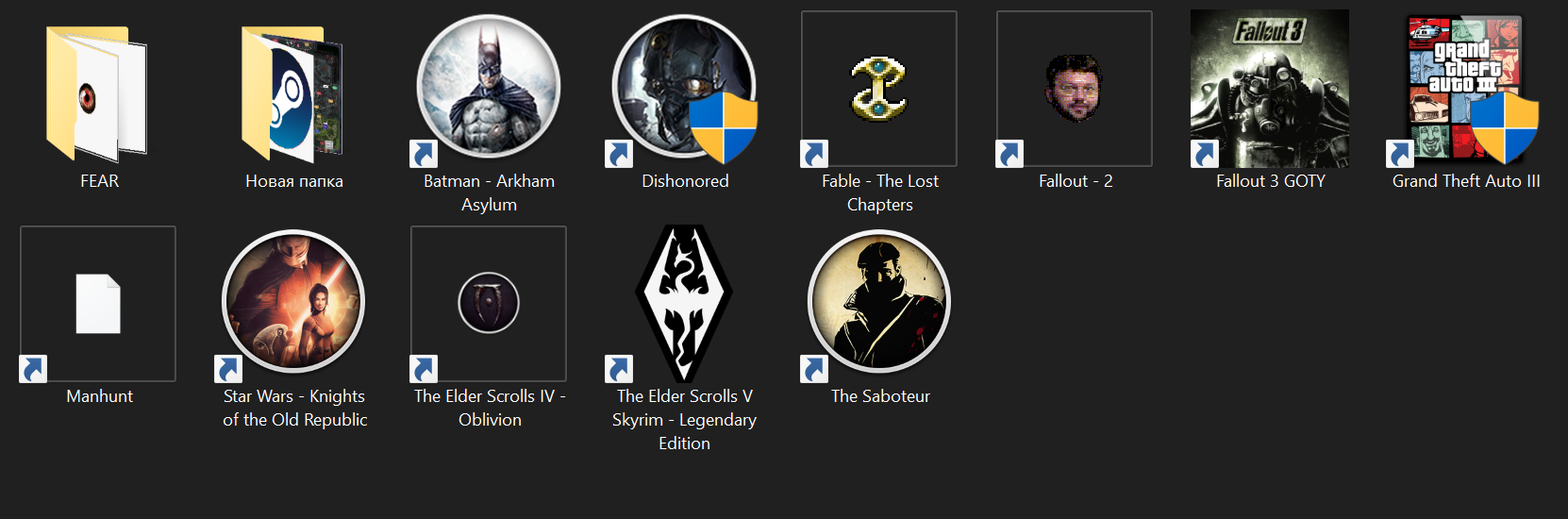Click the "Fallout - 2" text label

tap(1076, 181)
